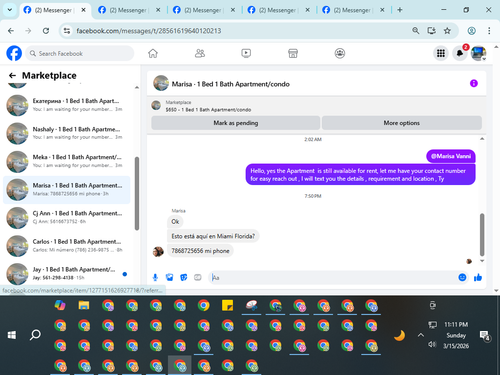500x375 pixels.
Task: Click Mark as pending button
Action: 236,123
